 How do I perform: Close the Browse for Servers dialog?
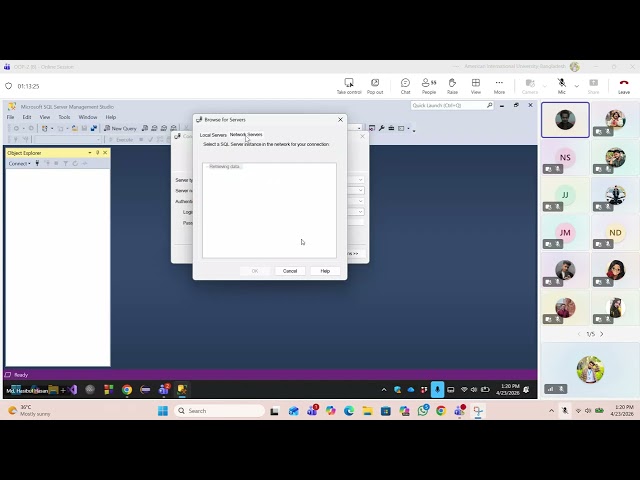click(x=340, y=120)
